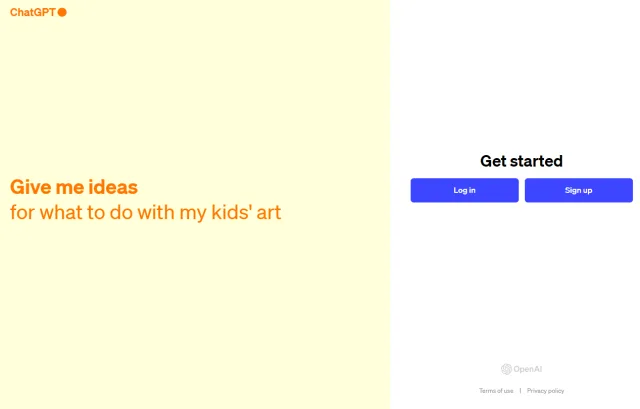The width and height of the screenshot is (640, 409).
Task: Click the OpenAI knot logo icon
Action: pos(506,369)
